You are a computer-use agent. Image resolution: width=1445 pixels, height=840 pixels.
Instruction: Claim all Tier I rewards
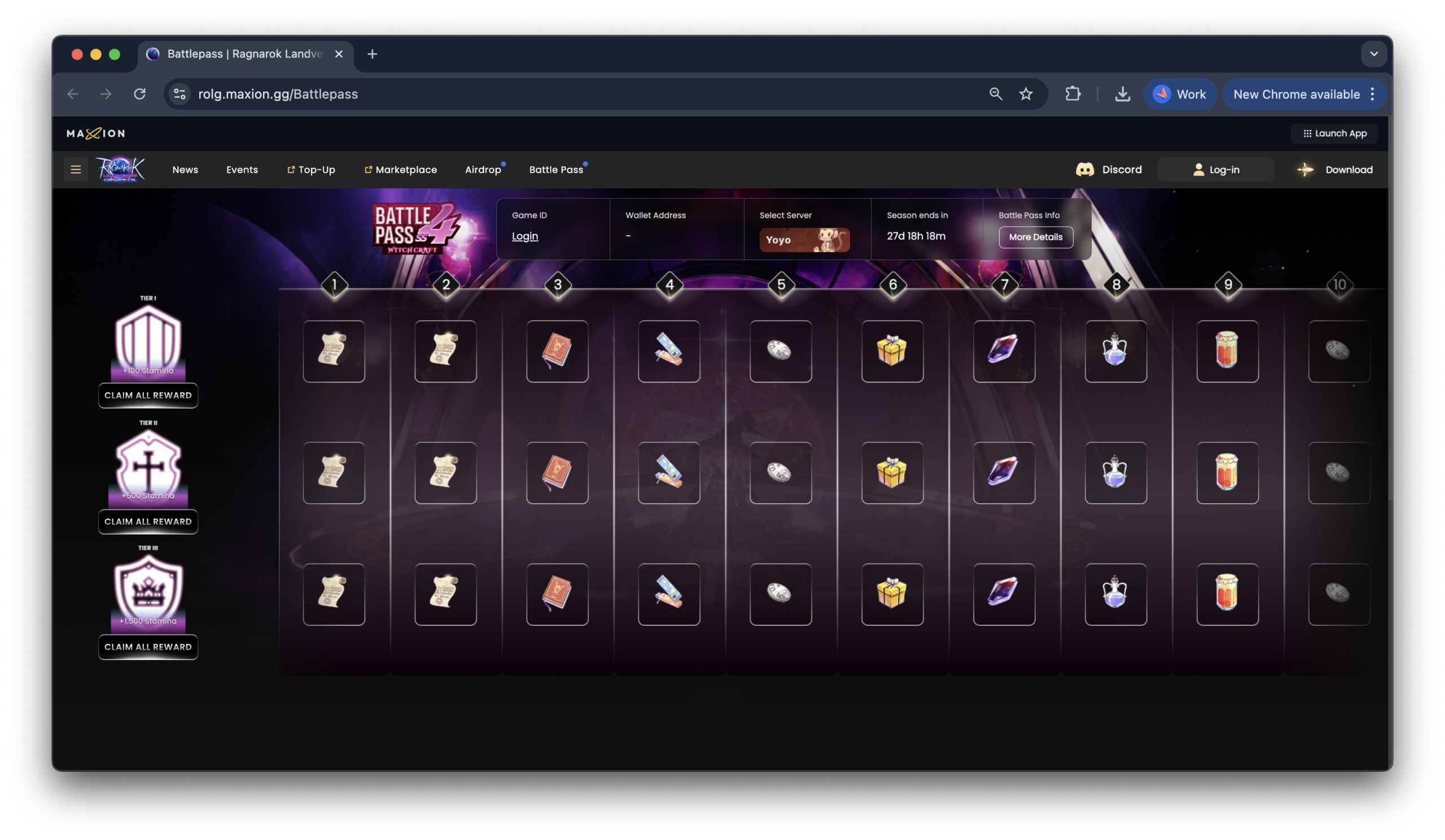pyautogui.click(x=148, y=395)
